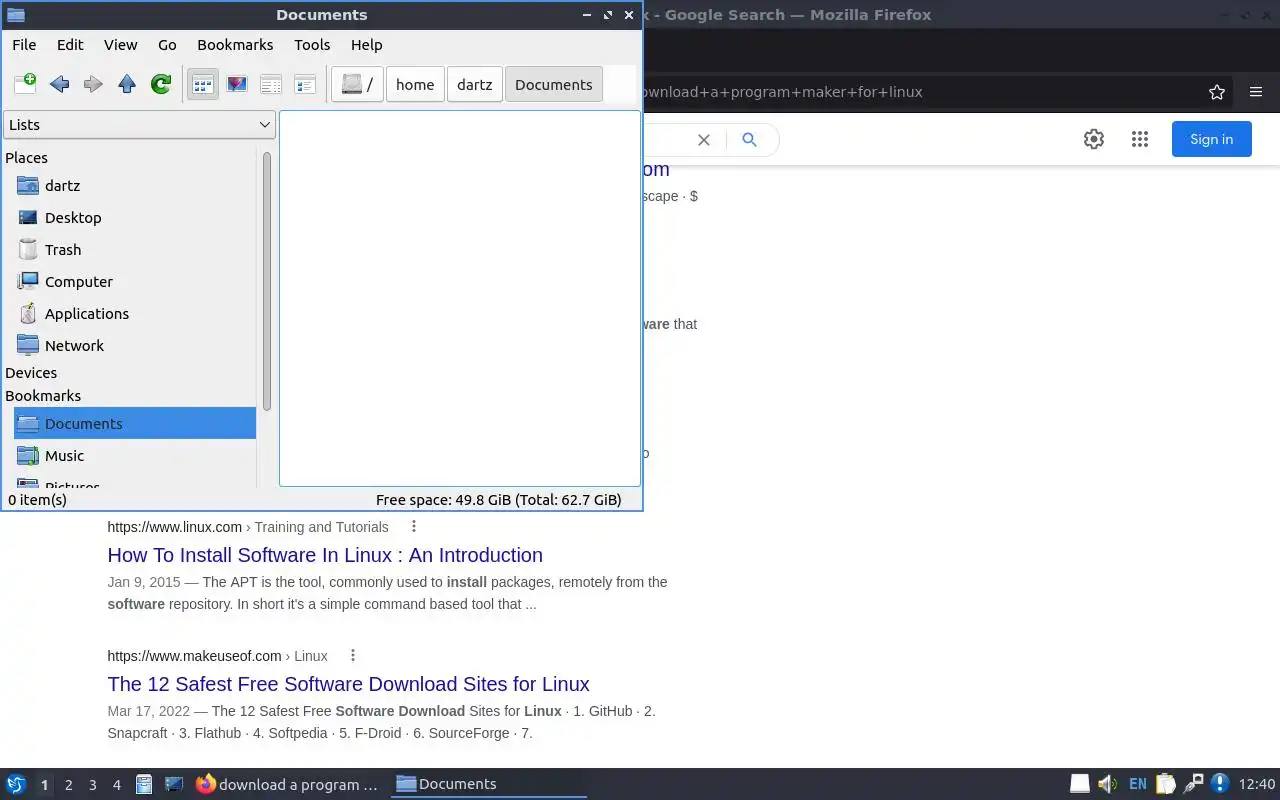Open the network tray icon

click(x=1193, y=784)
